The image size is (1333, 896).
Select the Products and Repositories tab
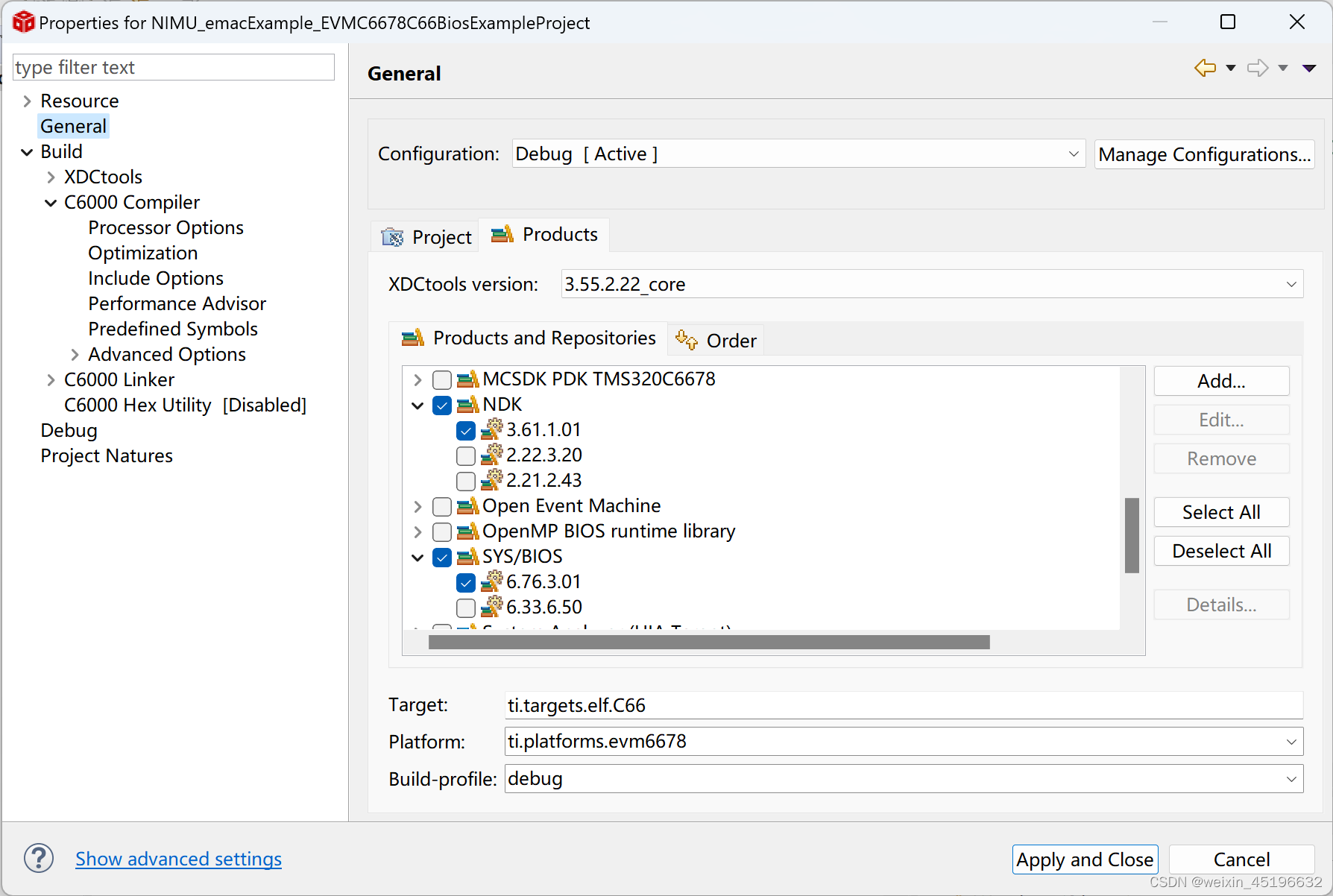point(529,338)
